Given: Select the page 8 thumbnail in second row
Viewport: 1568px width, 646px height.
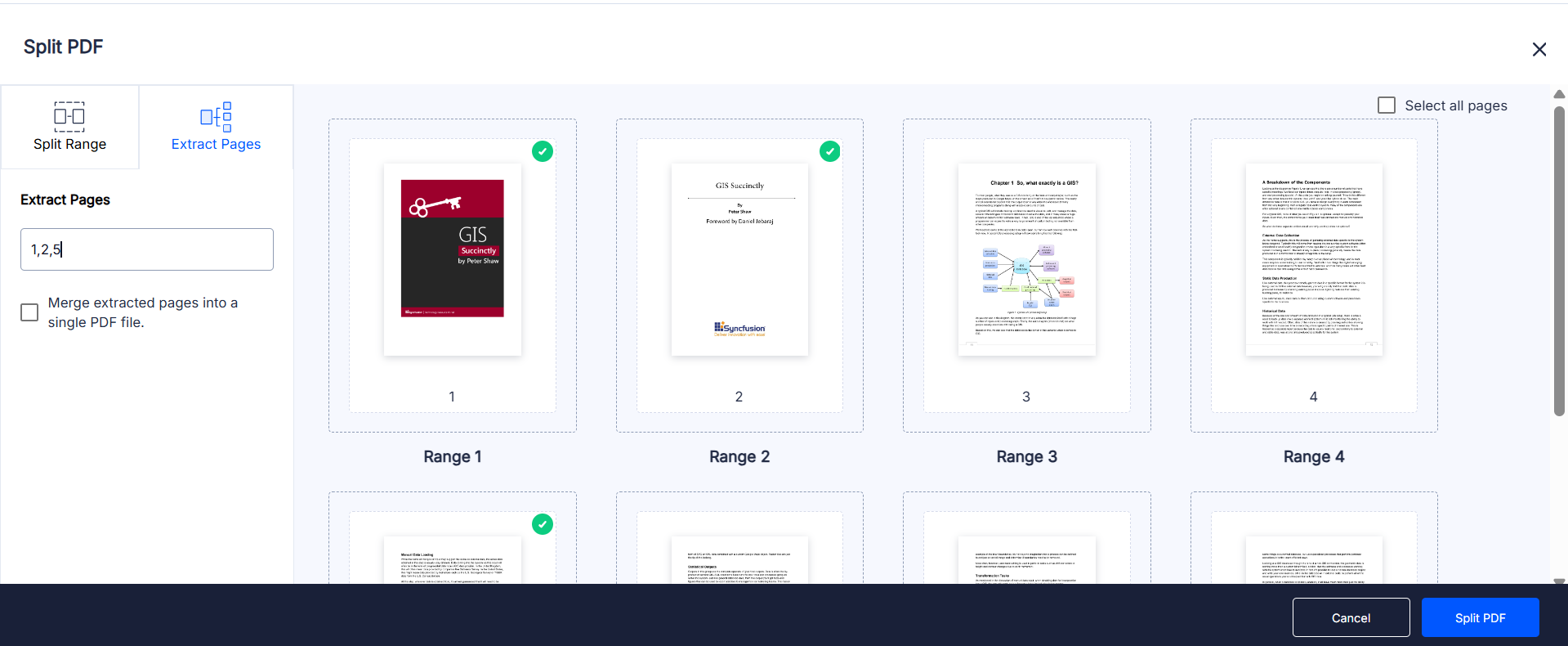Looking at the screenshot, I should click(x=1314, y=560).
